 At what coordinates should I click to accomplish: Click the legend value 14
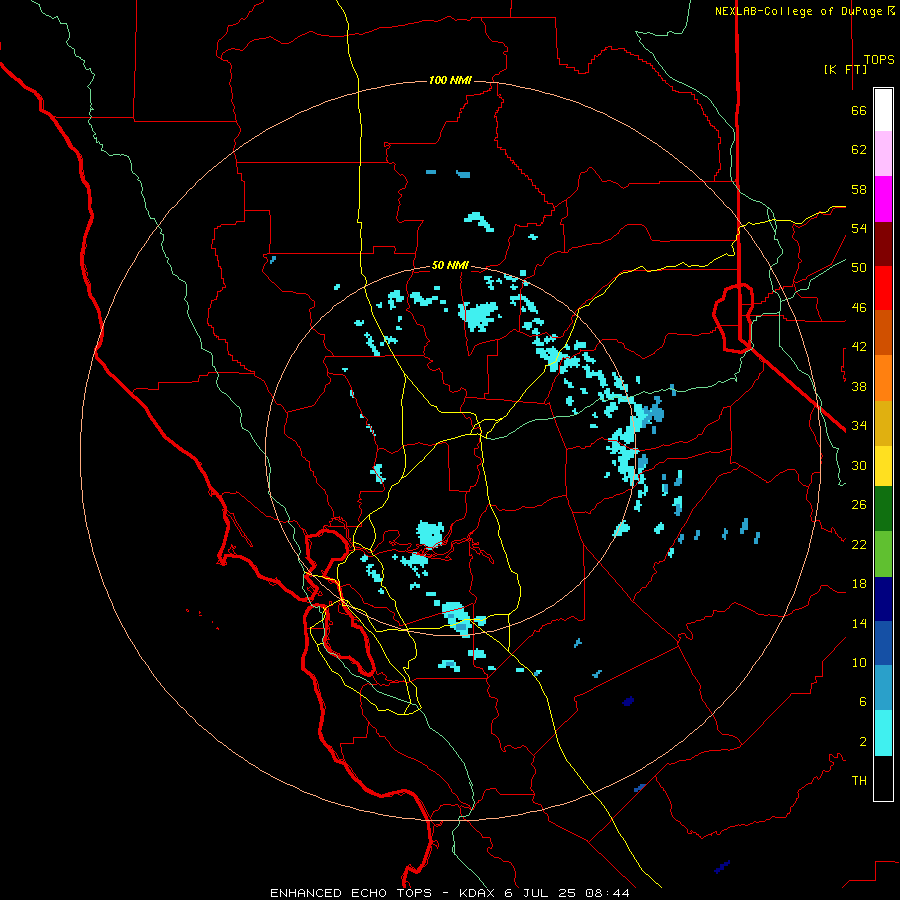[859, 623]
